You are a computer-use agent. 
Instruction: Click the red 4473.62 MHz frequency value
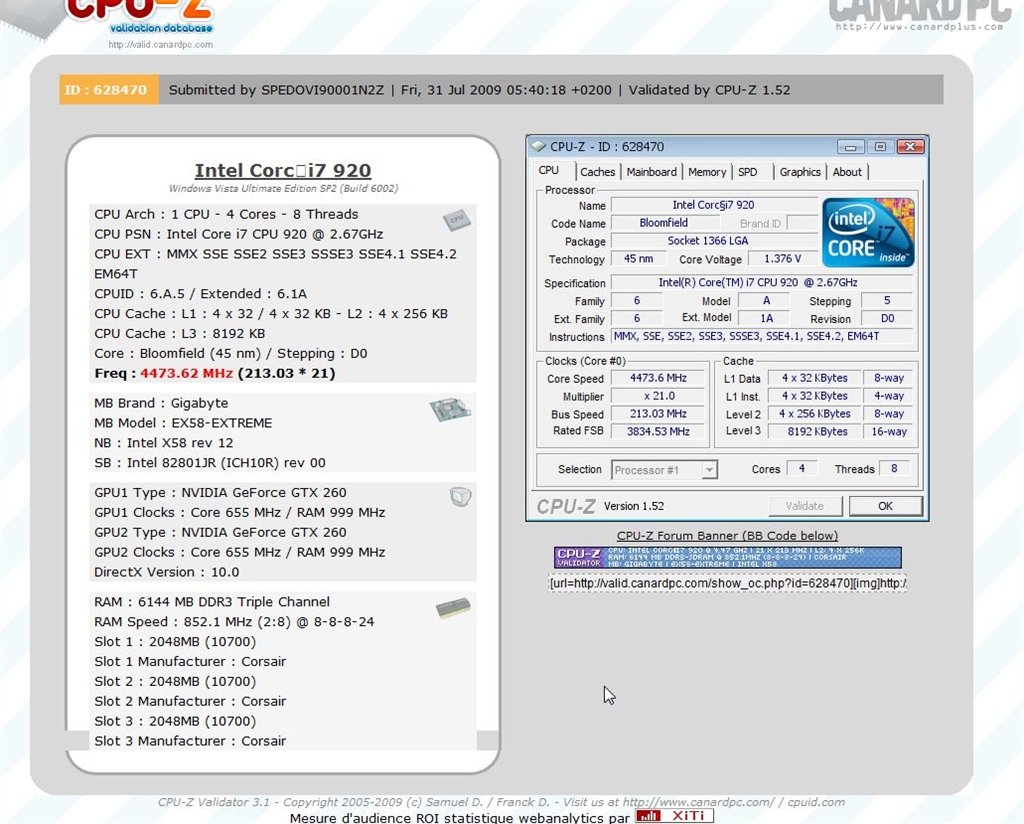point(186,373)
